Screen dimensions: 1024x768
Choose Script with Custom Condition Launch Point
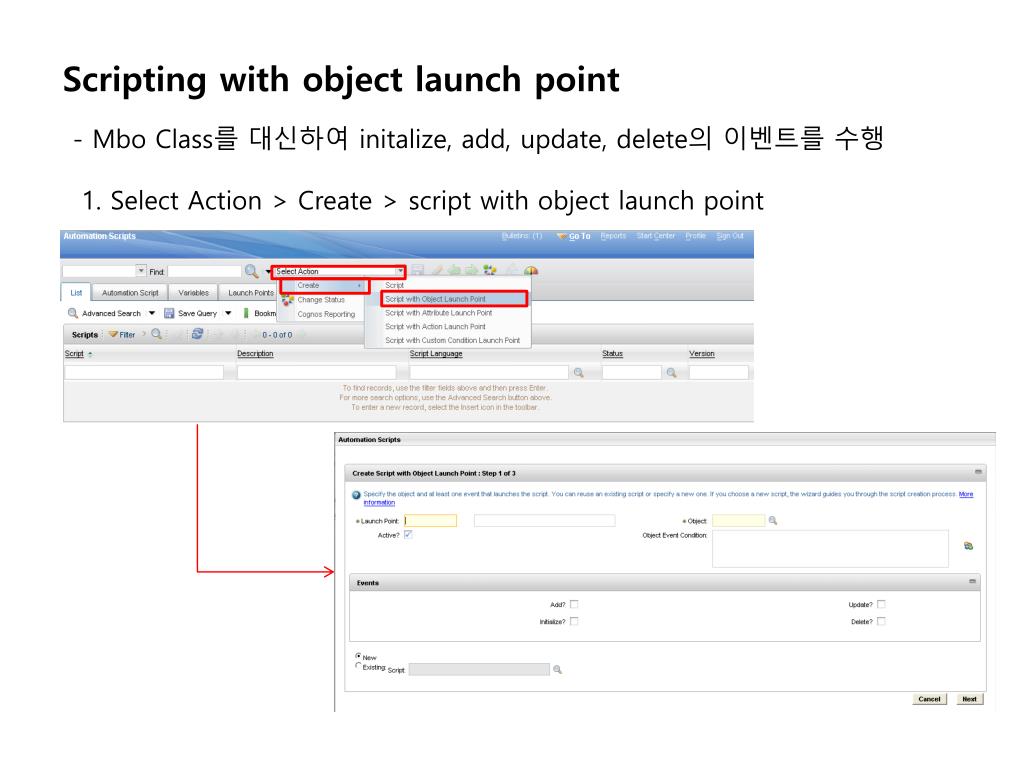453,340
